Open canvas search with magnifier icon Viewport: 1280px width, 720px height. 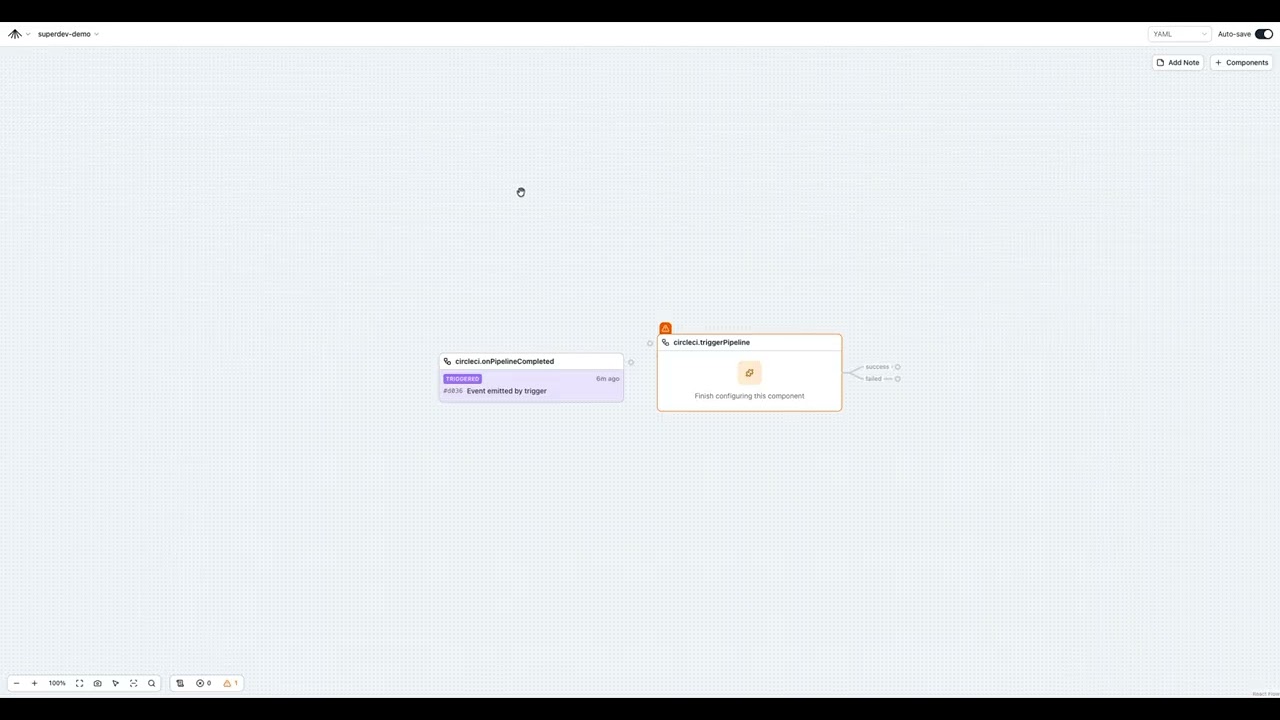click(151, 683)
